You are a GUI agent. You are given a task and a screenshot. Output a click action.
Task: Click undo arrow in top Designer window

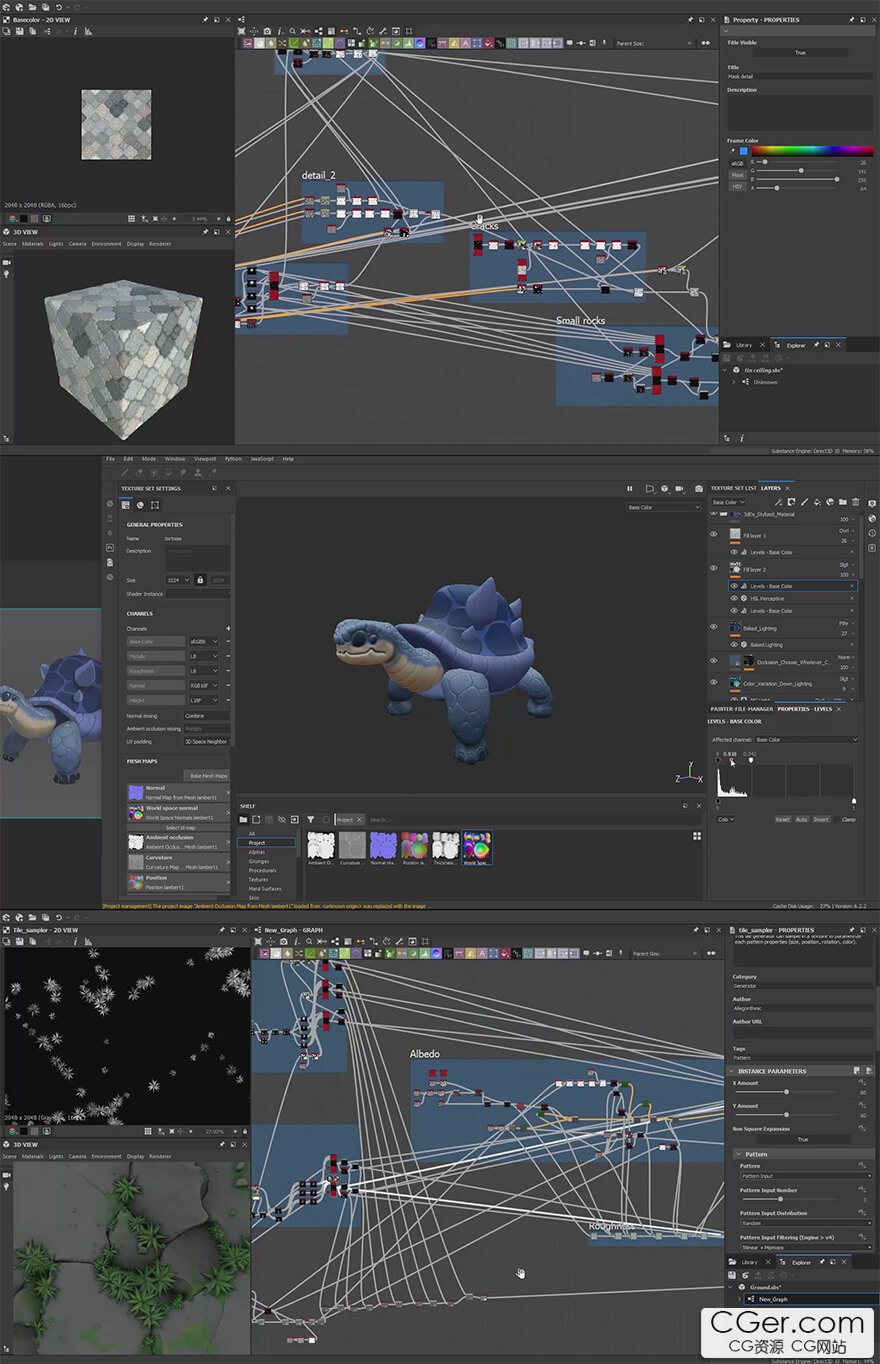59,7
